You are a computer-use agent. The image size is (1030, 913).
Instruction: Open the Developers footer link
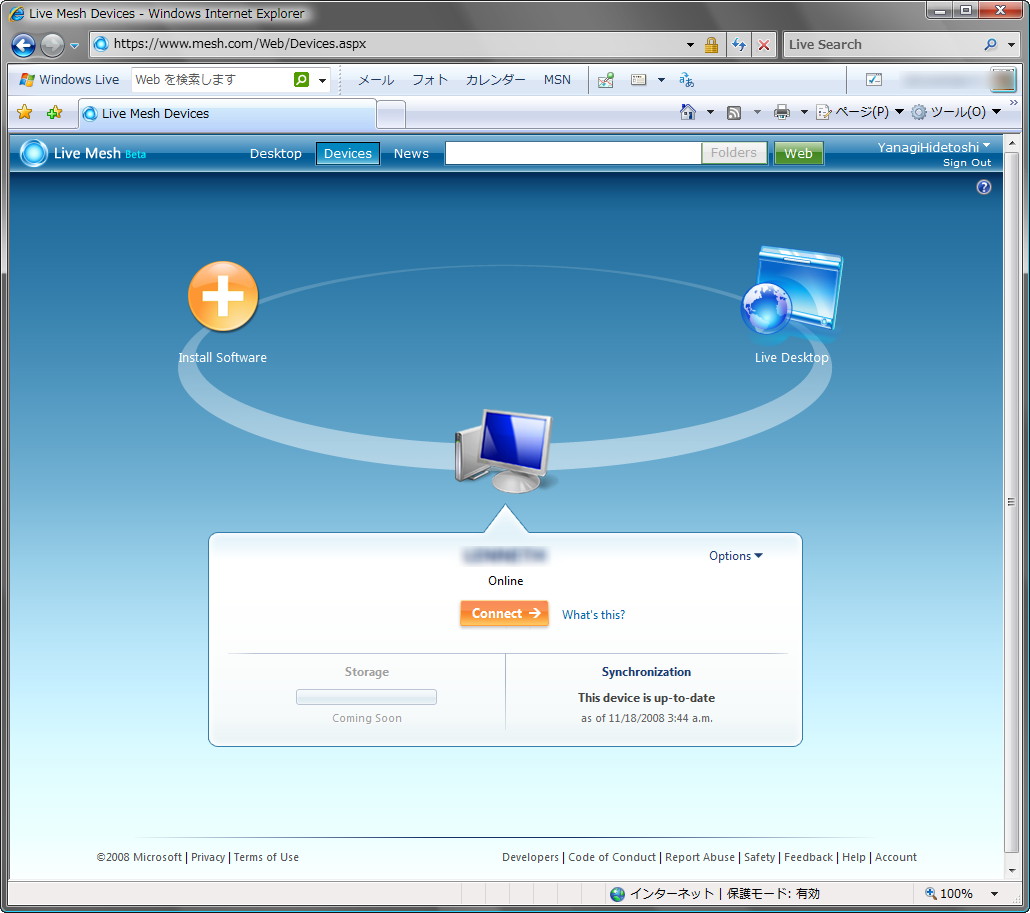pyautogui.click(x=530, y=857)
